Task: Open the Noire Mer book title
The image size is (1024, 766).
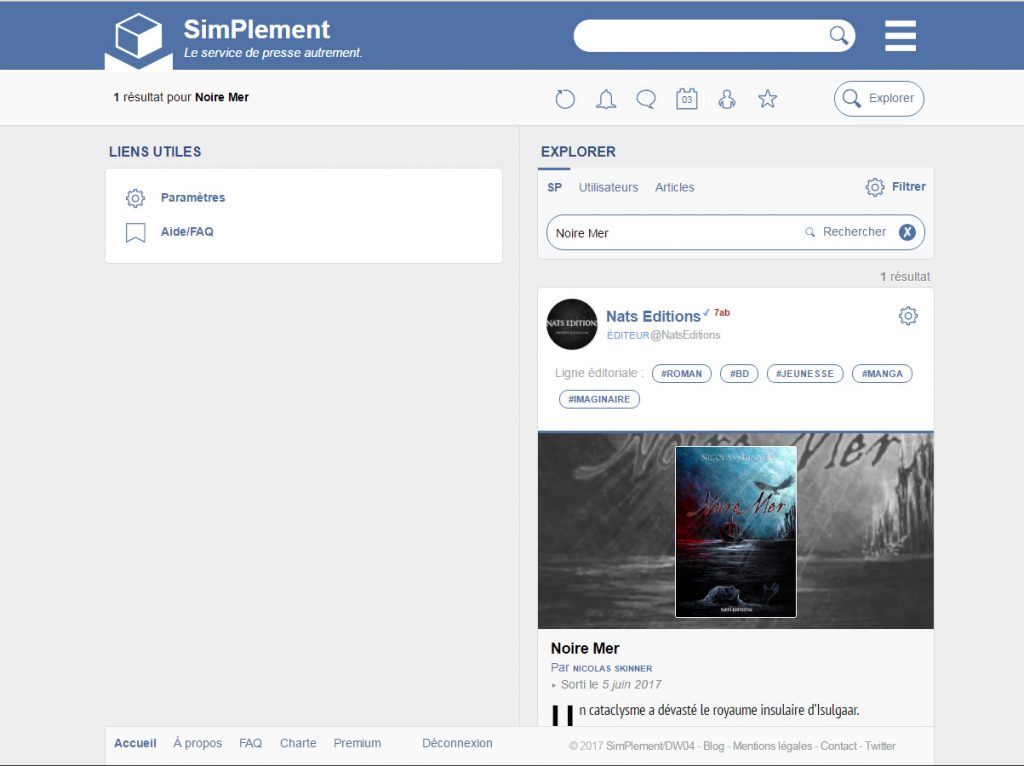Action: 585,648
